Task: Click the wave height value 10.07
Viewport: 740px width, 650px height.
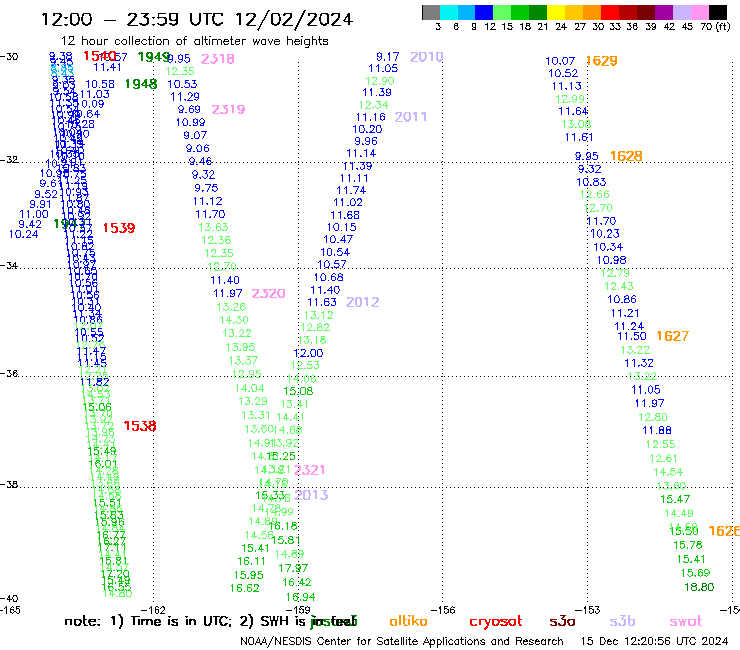Action: 560,61
